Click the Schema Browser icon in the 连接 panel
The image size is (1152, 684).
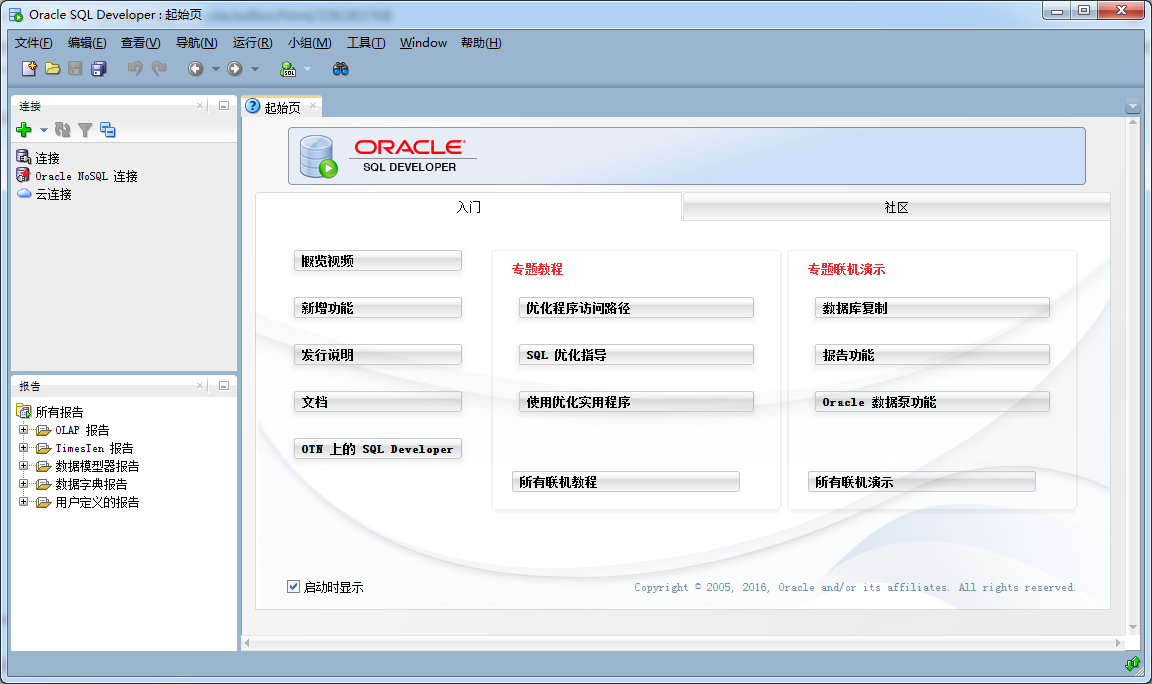pos(108,130)
